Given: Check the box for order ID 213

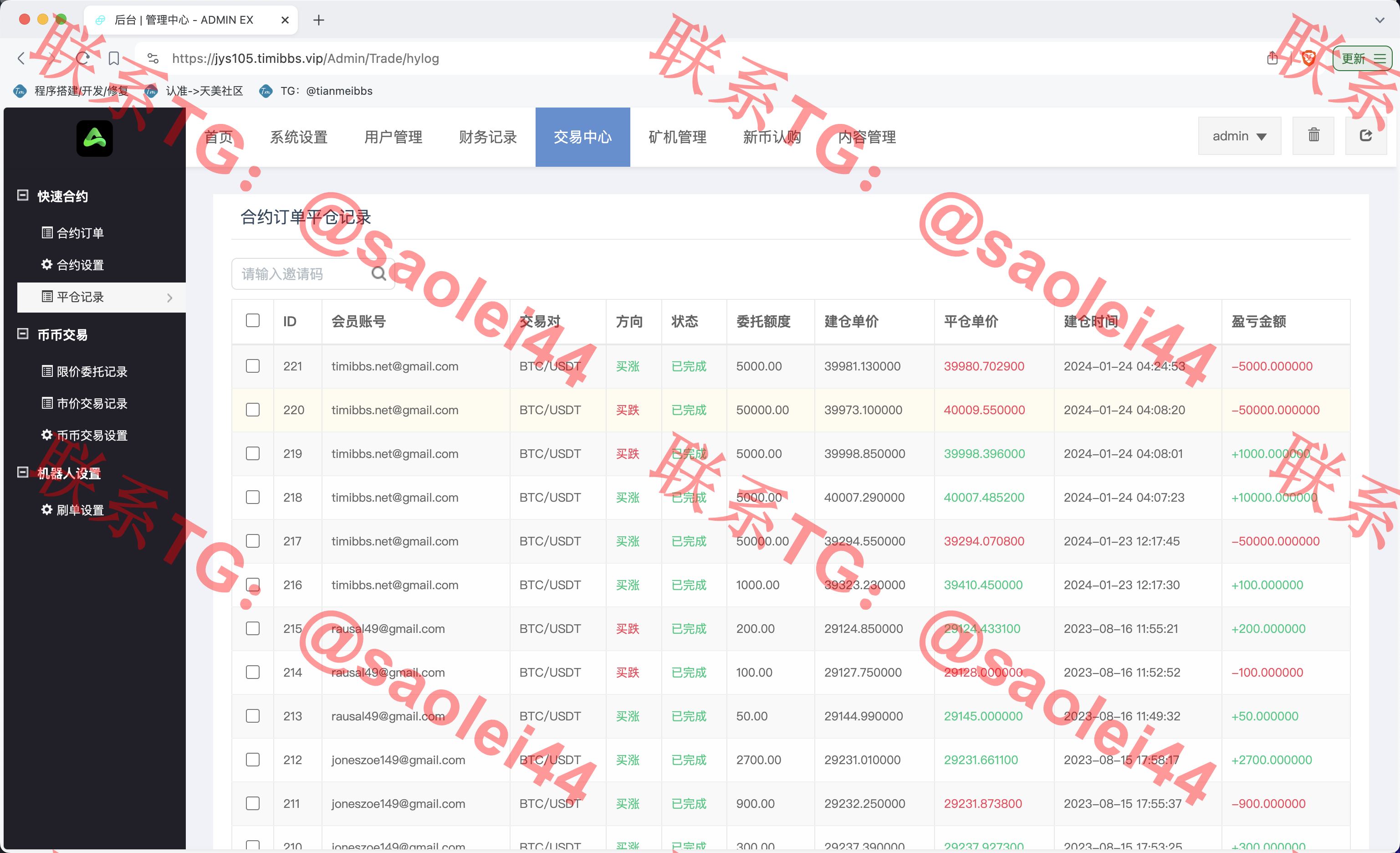Looking at the screenshot, I should tap(253, 716).
